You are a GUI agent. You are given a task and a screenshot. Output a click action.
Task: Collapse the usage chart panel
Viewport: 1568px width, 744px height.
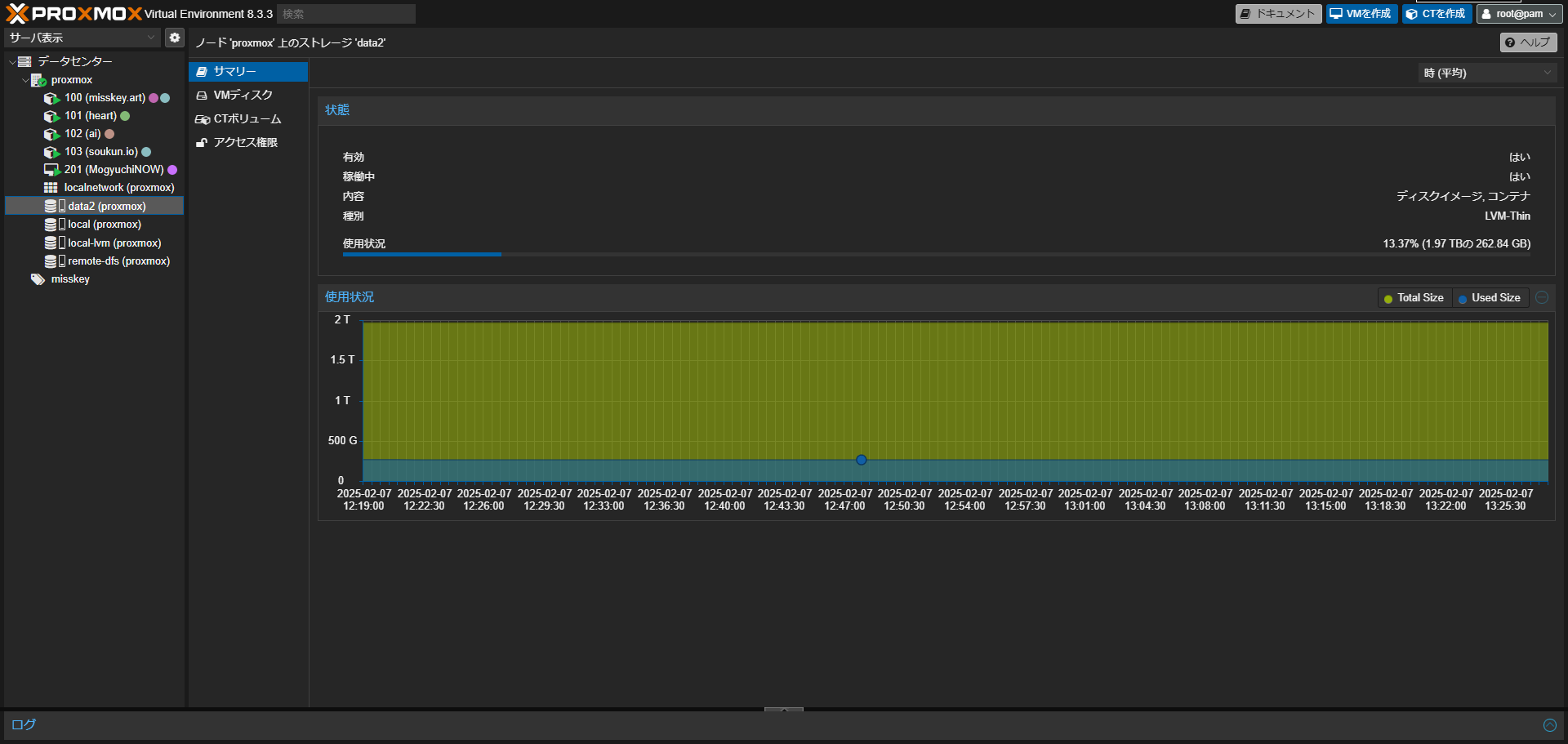pyautogui.click(x=1542, y=297)
